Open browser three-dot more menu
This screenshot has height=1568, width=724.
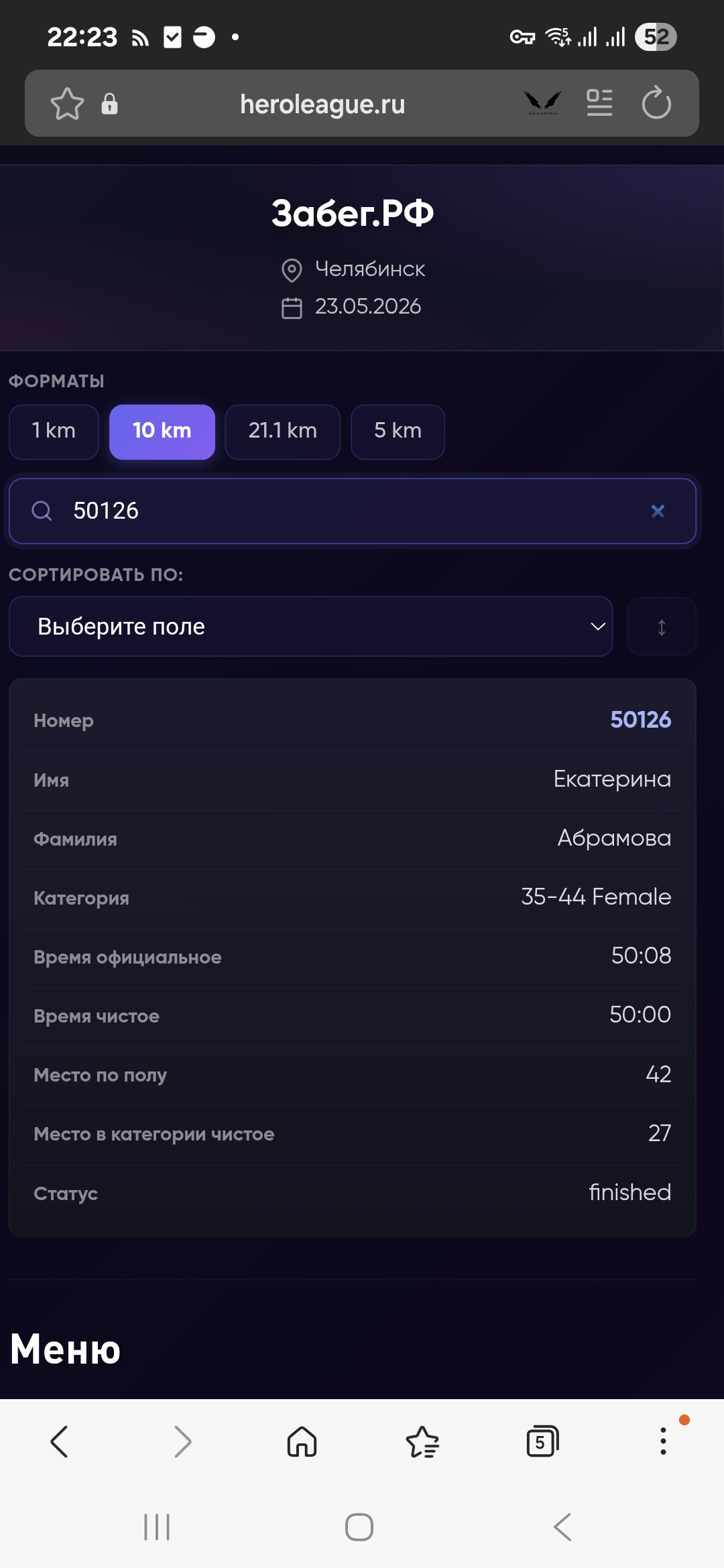[x=663, y=1441]
